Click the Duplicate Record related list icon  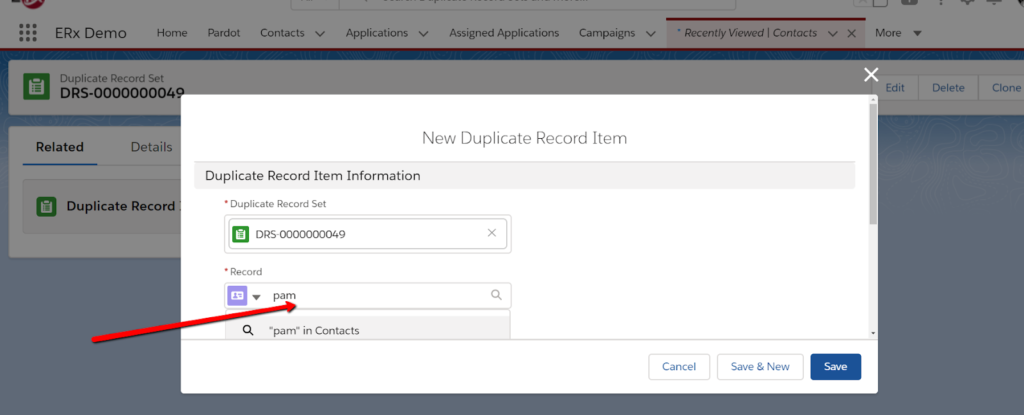(46, 206)
